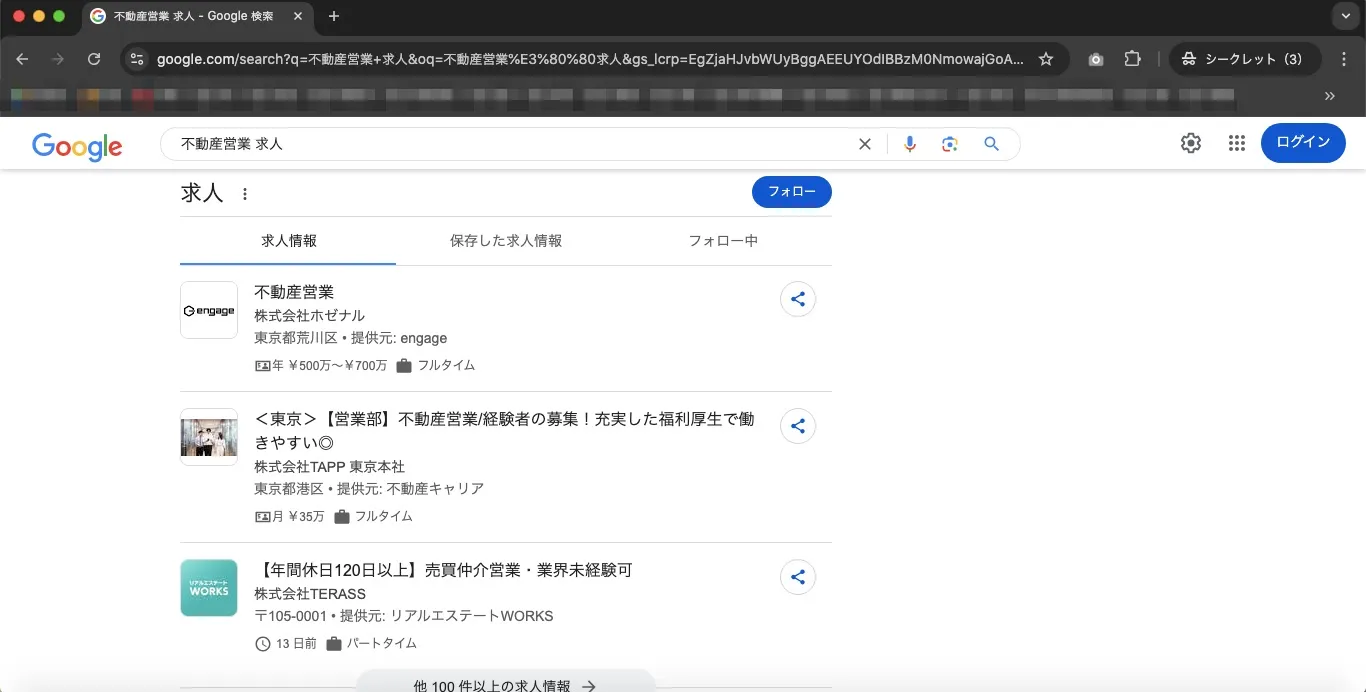Viewport: 1366px width, 692px height.
Task: Click the シークレット (3) incognito indicator
Action: point(1244,59)
